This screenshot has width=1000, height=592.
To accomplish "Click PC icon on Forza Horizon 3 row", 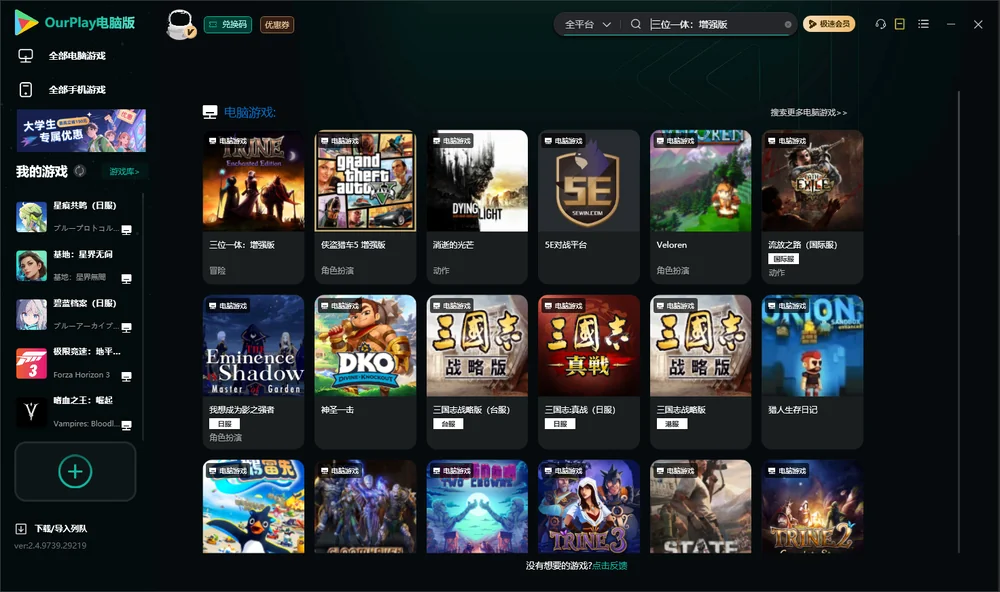I will [x=126, y=376].
